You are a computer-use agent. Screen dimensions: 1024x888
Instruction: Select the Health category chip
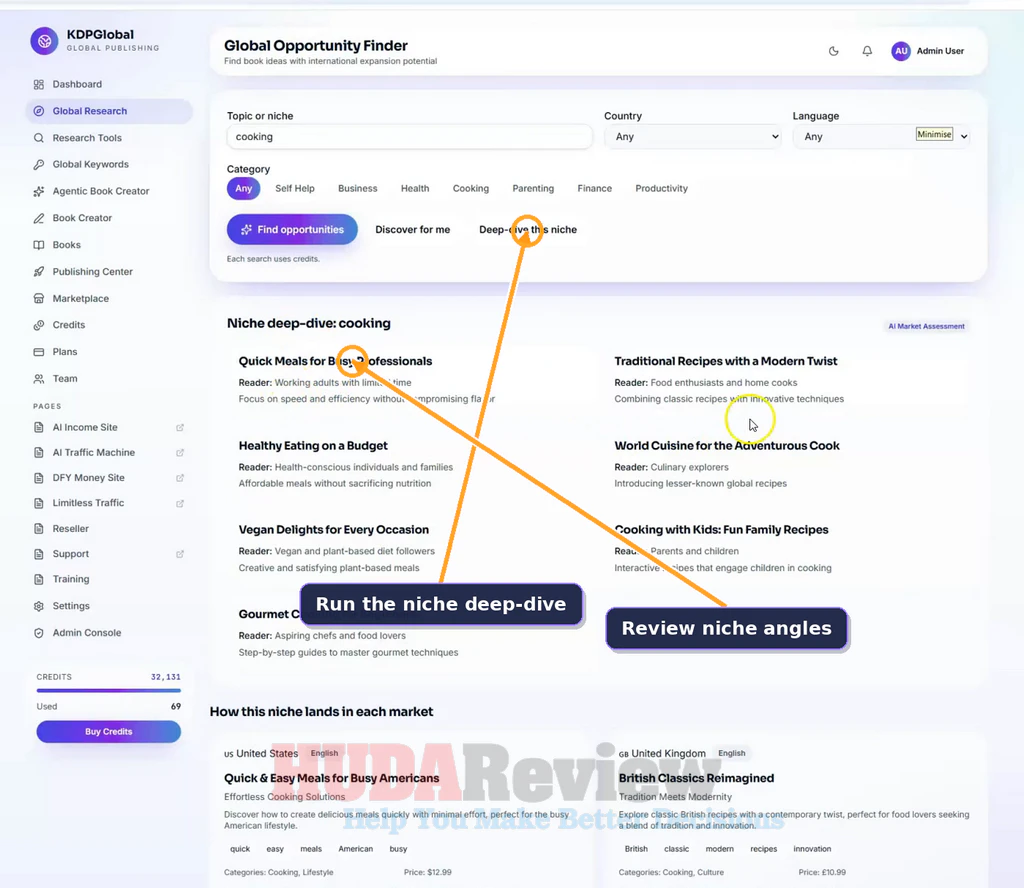[415, 189]
